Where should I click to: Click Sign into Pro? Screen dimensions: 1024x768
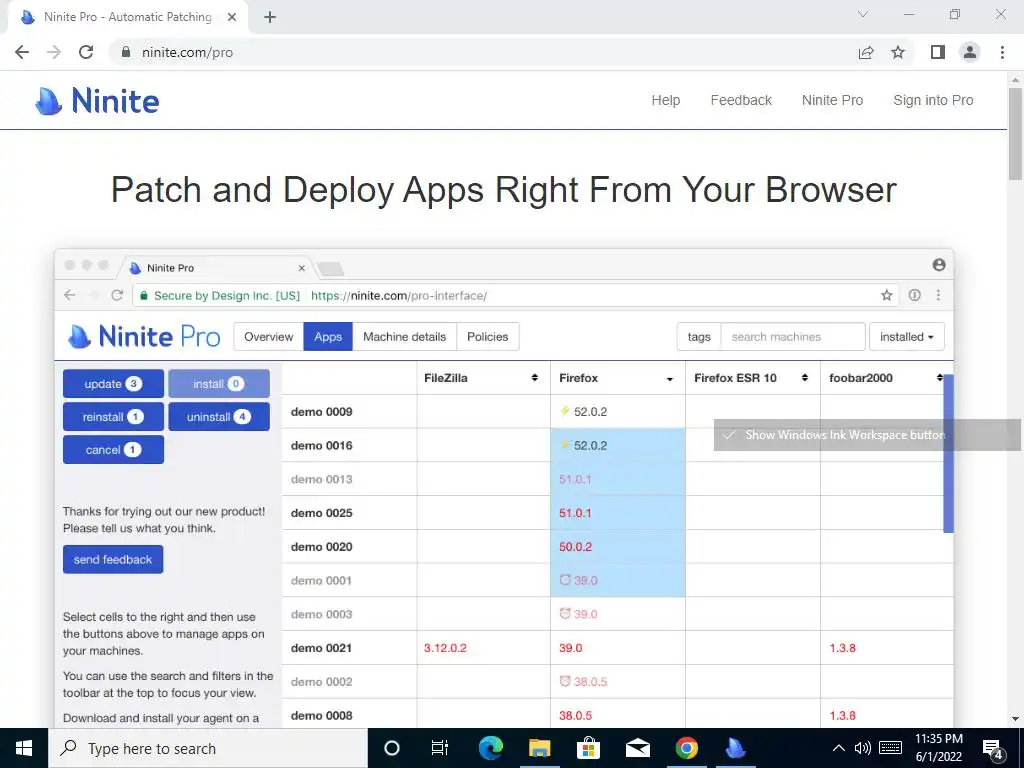click(933, 101)
